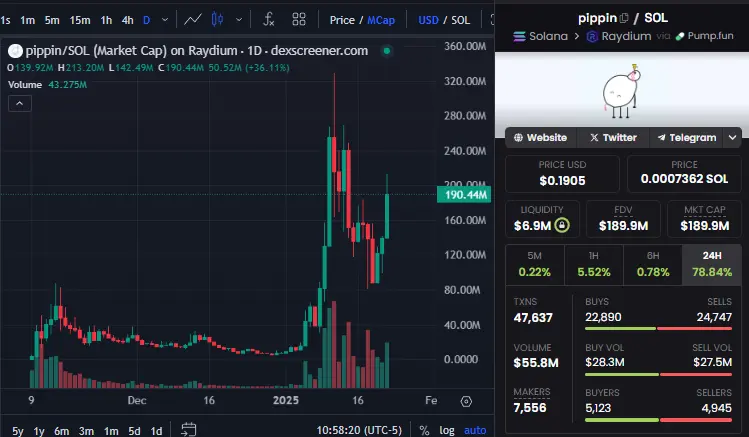Click the Volume 43.275M indicator legend
The height and width of the screenshot is (437, 749).
tap(47, 85)
